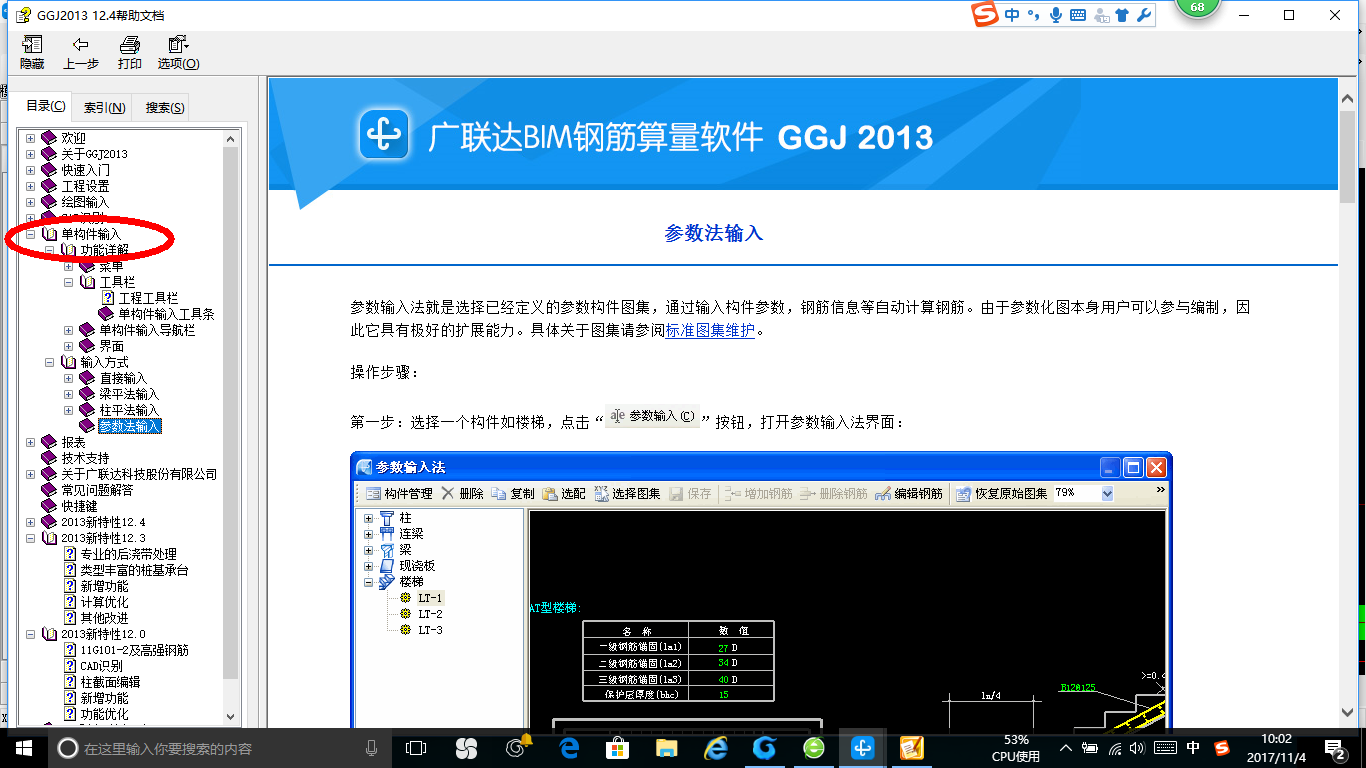Screen dimensions: 1366x768
Task: Open the 11G101-2及高强钢筋 topic
Action: (x=134, y=650)
